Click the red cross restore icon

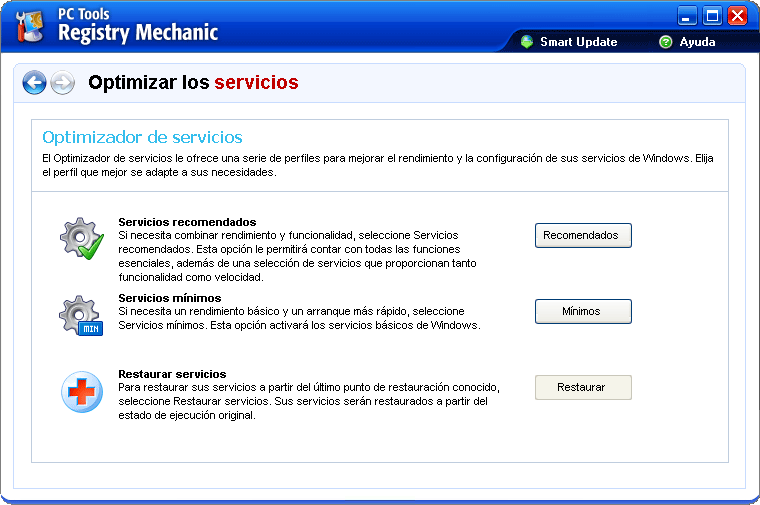point(79,391)
